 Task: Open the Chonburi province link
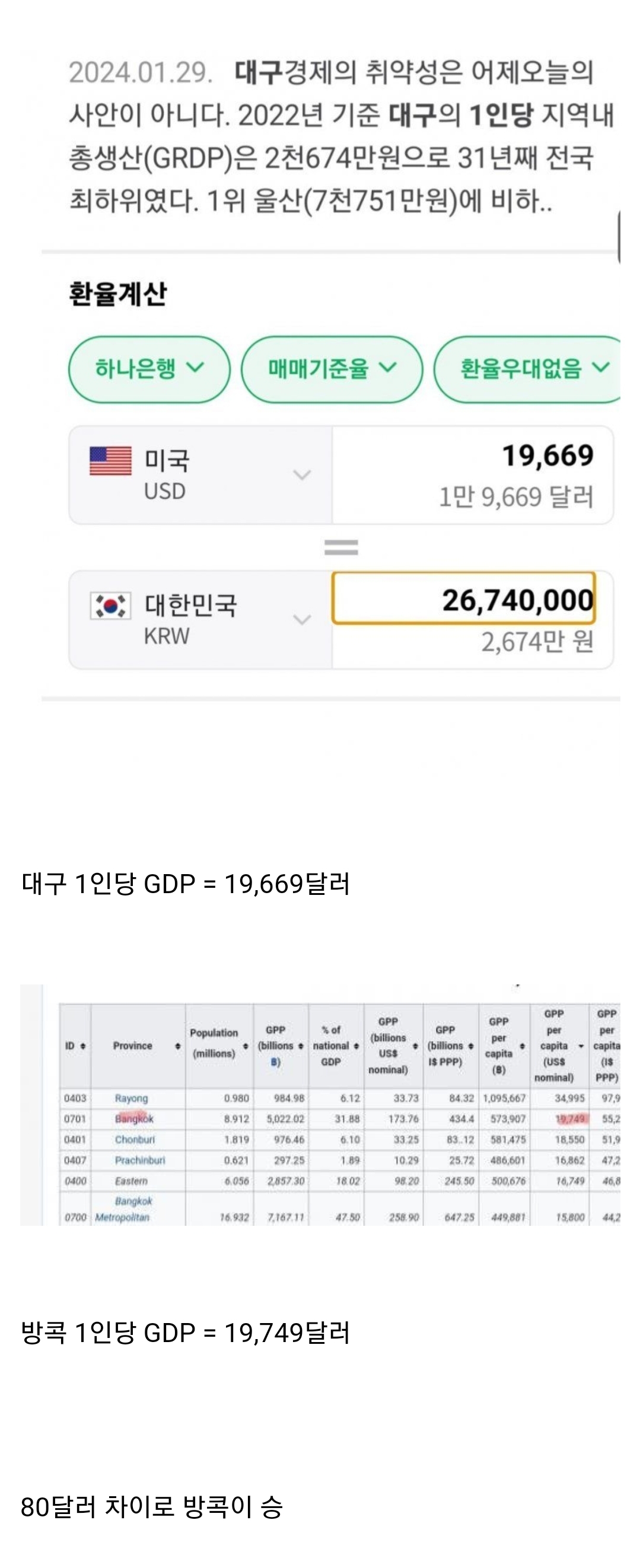coord(135,1139)
